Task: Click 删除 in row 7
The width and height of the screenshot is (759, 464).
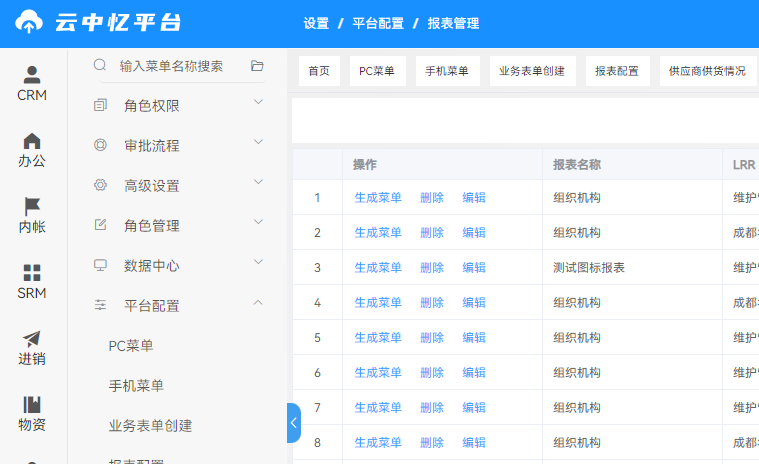Action: pos(432,407)
